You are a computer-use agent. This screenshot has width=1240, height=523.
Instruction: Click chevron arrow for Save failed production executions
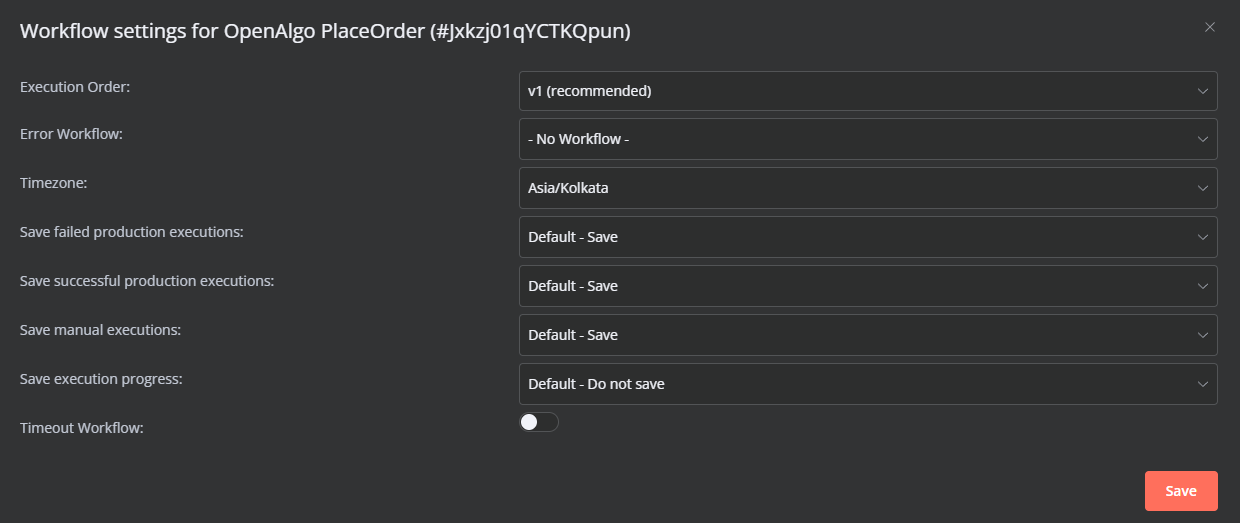pyautogui.click(x=1202, y=237)
